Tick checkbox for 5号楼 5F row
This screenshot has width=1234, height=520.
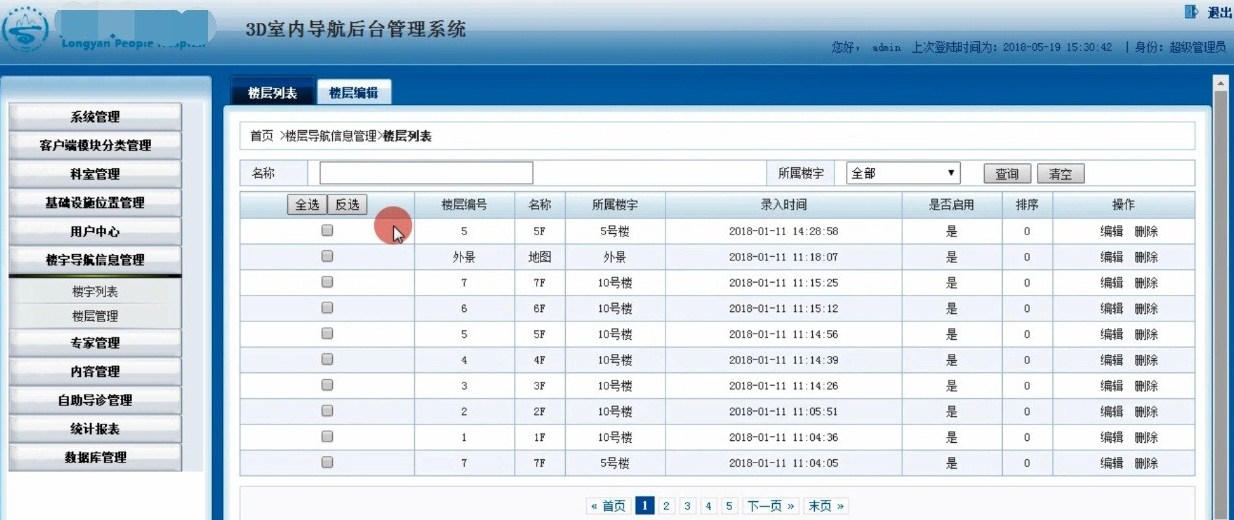pyautogui.click(x=327, y=230)
